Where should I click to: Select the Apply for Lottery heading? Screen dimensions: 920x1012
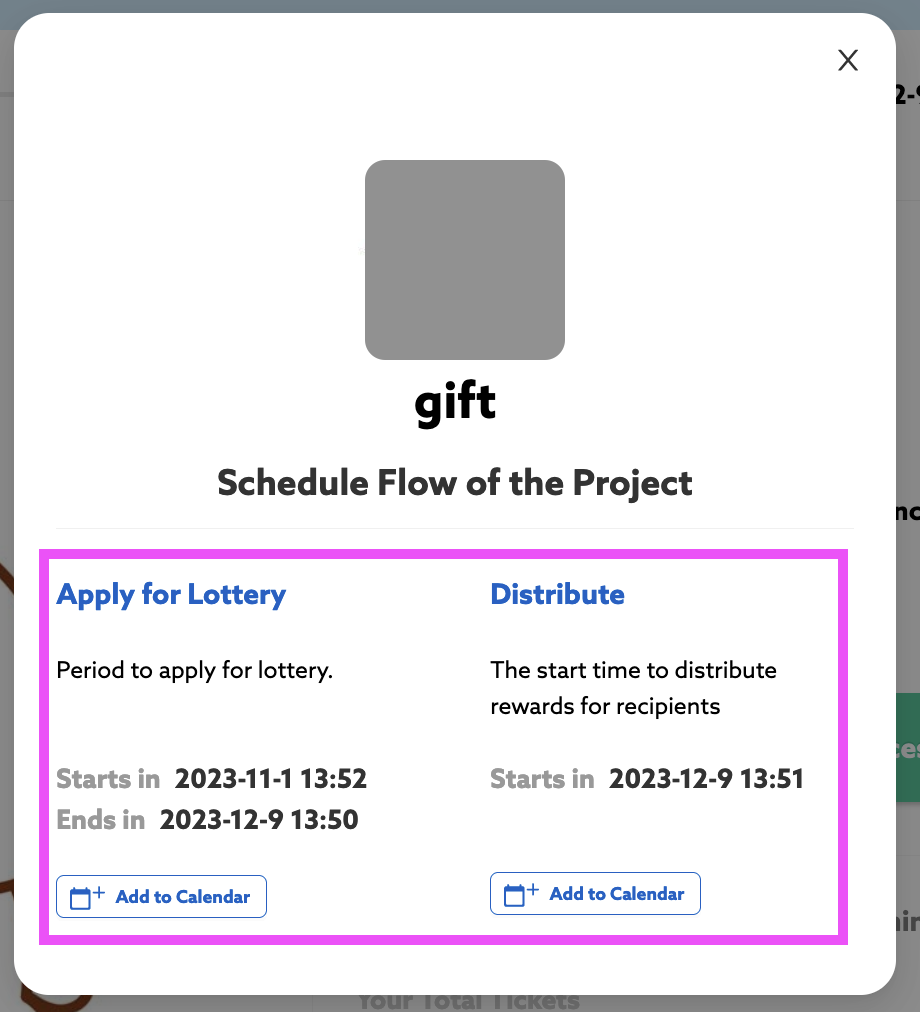tap(171, 594)
